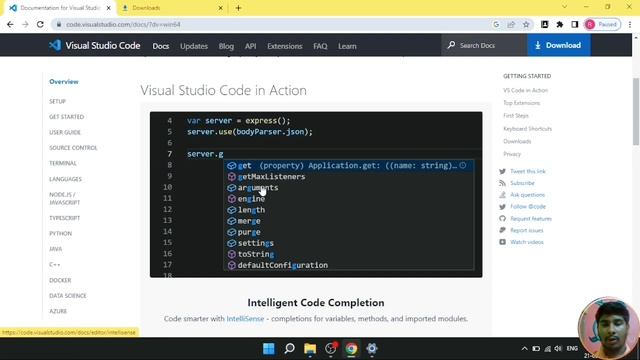Open the Updates navigation item
The height and width of the screenshot is (360, 640).
(194, 46)
